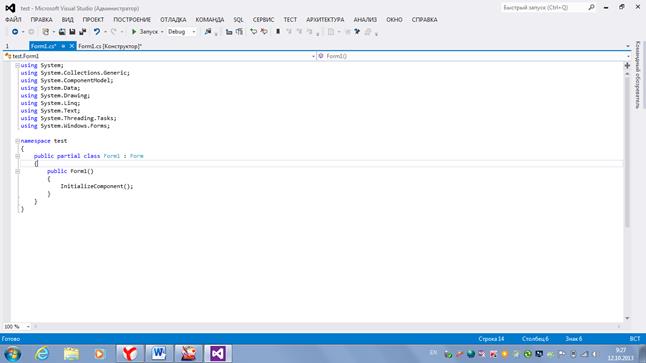Switch to Visual Studio on the taskbar
The height and width of the screenshot is (363, 646).
[x=218, y=354]
